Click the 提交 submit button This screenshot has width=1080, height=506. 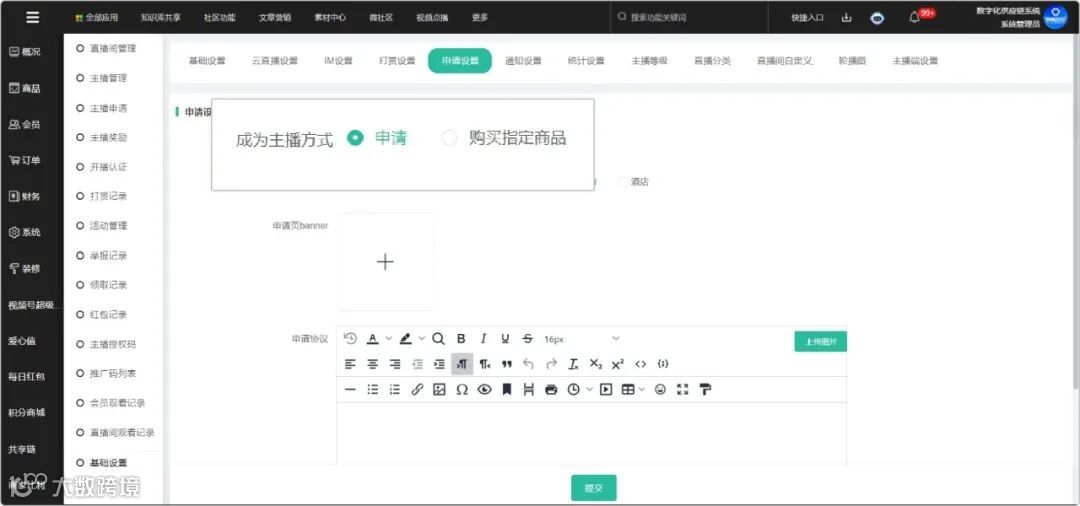click(x=594, y=487)
